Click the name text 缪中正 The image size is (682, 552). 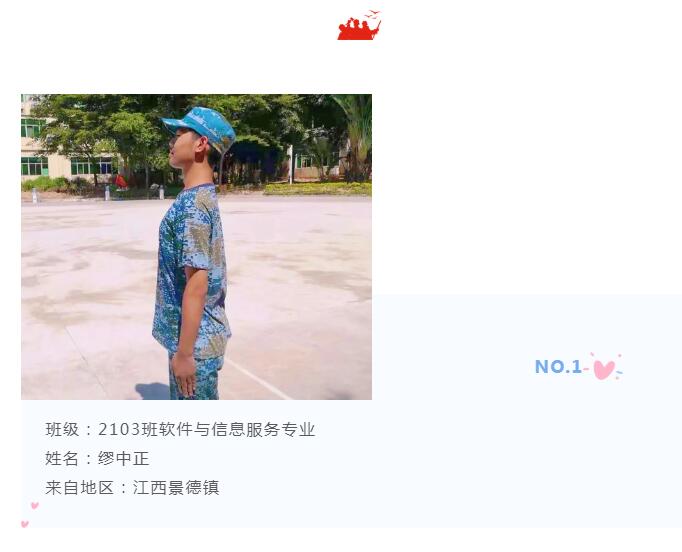124,458
